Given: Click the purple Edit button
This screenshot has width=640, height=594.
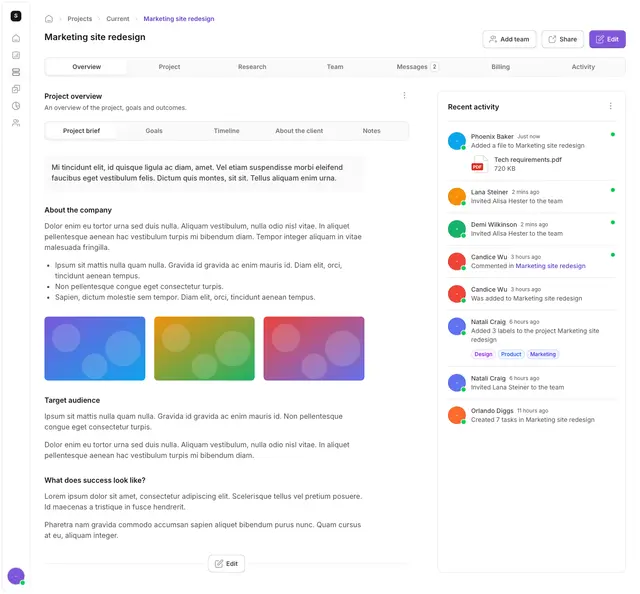Looking at the screenshot, I should 607,39.
